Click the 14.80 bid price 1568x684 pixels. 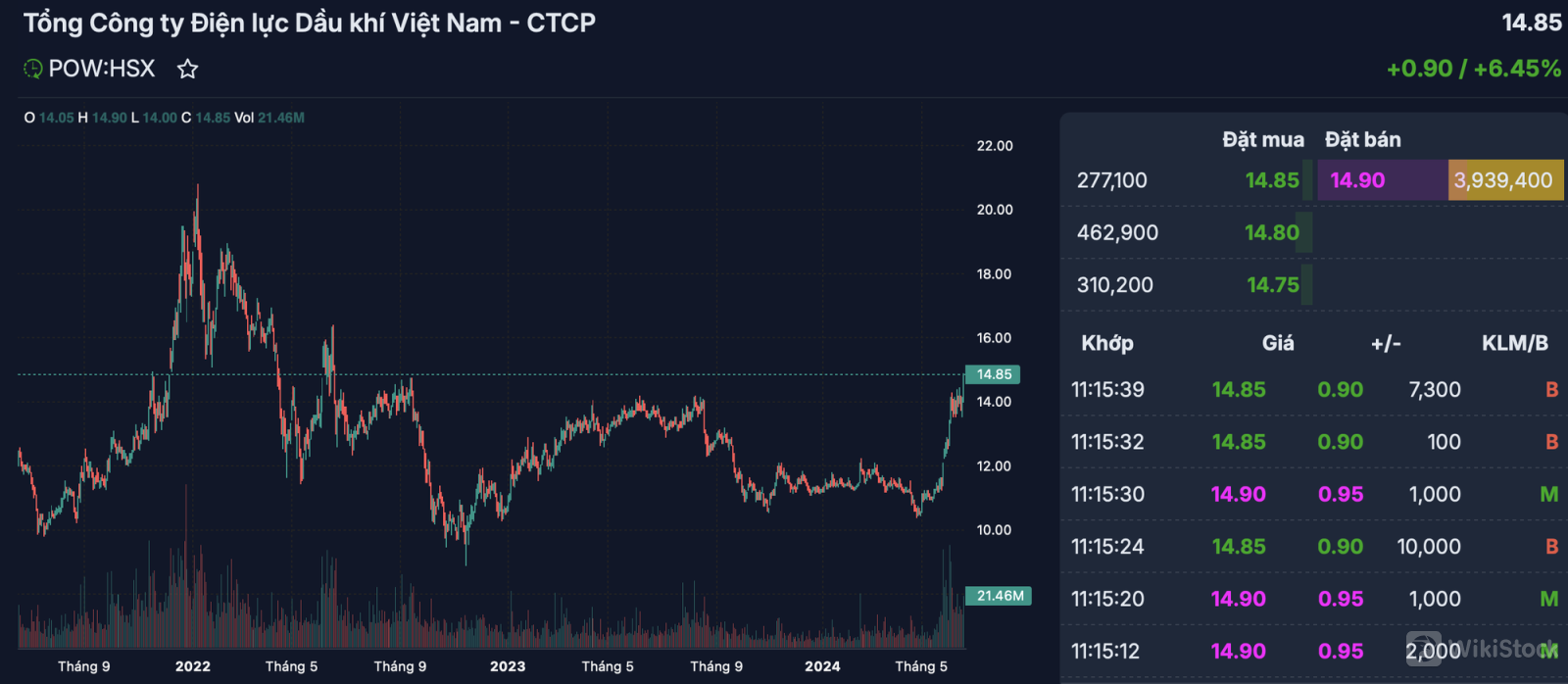pyautogui.click(x=1271, y=233)
